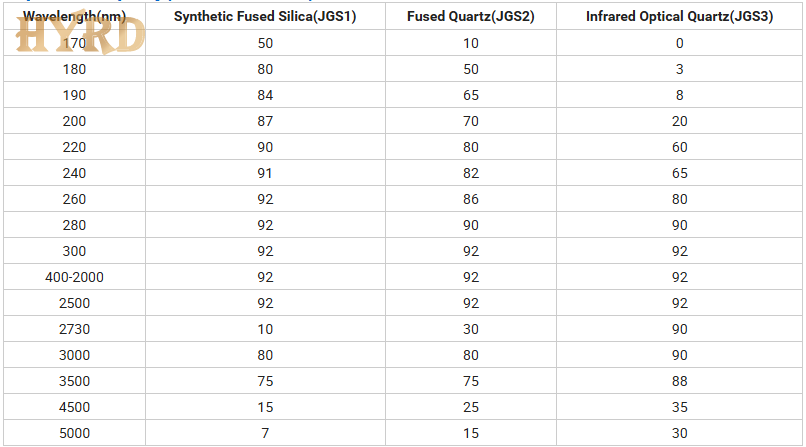
Task: Click the 400-2000 wavelength cell
Action: point(74,277)
